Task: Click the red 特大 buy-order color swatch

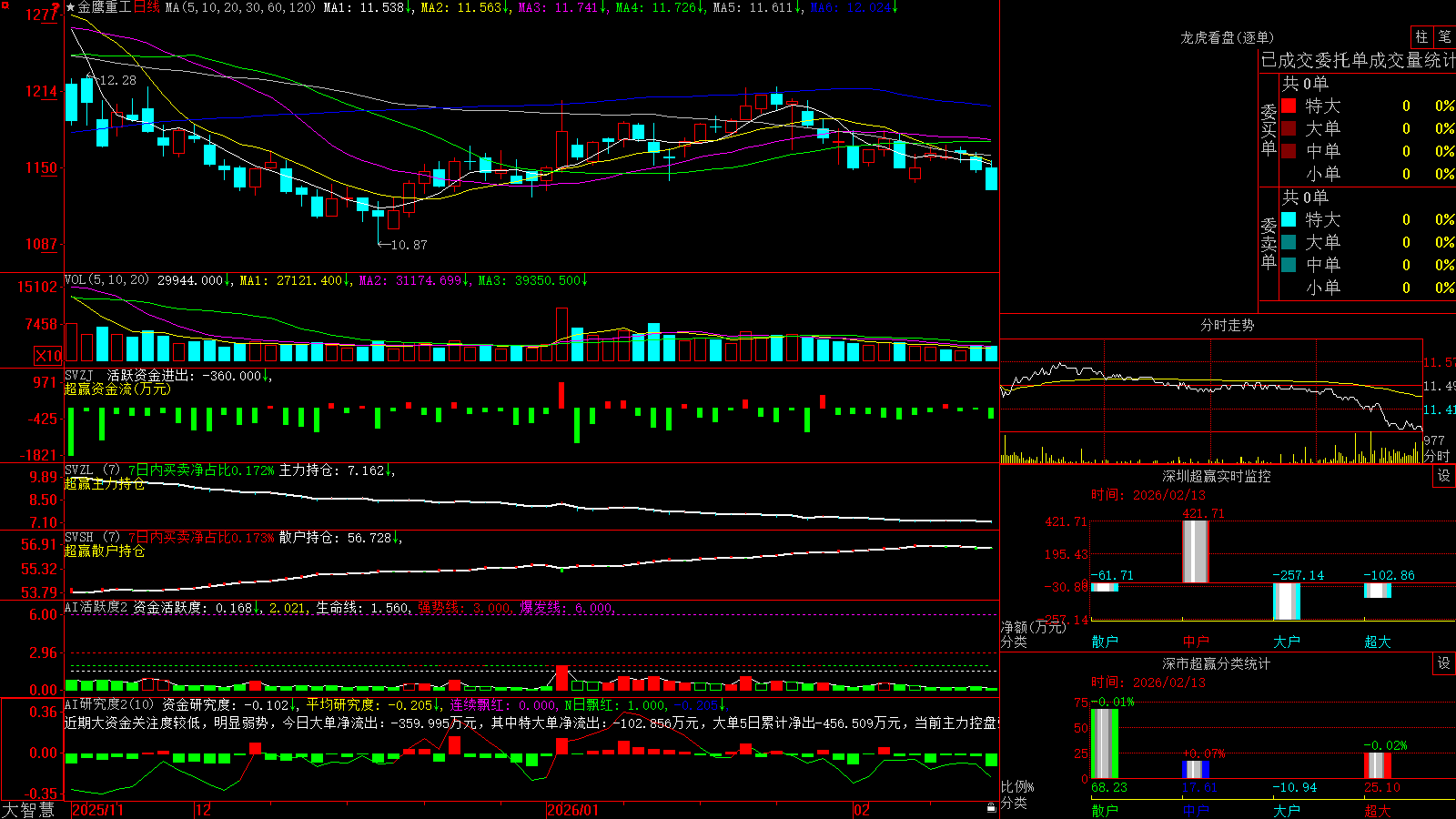Action: coord(1289,106)
